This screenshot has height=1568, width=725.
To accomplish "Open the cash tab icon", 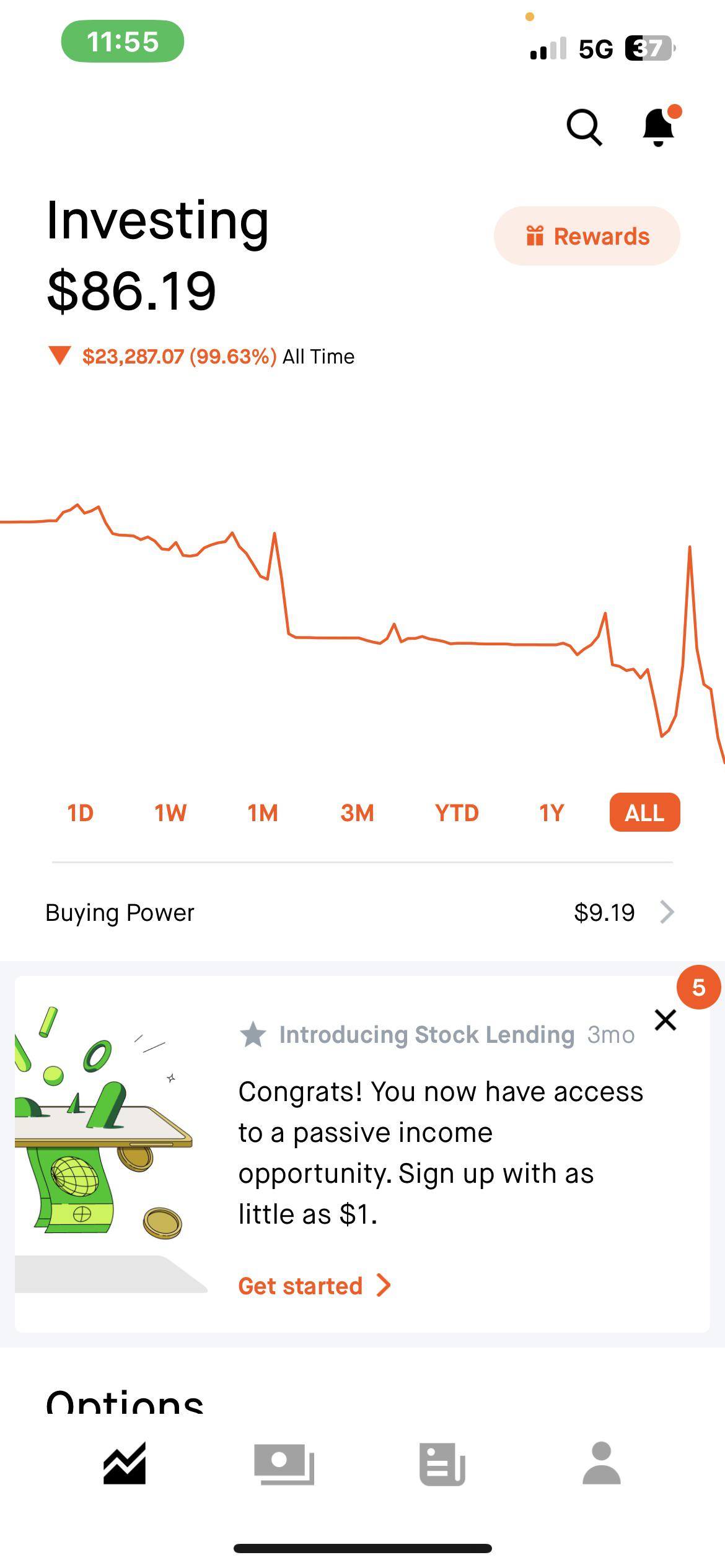I will point(284,1463).
